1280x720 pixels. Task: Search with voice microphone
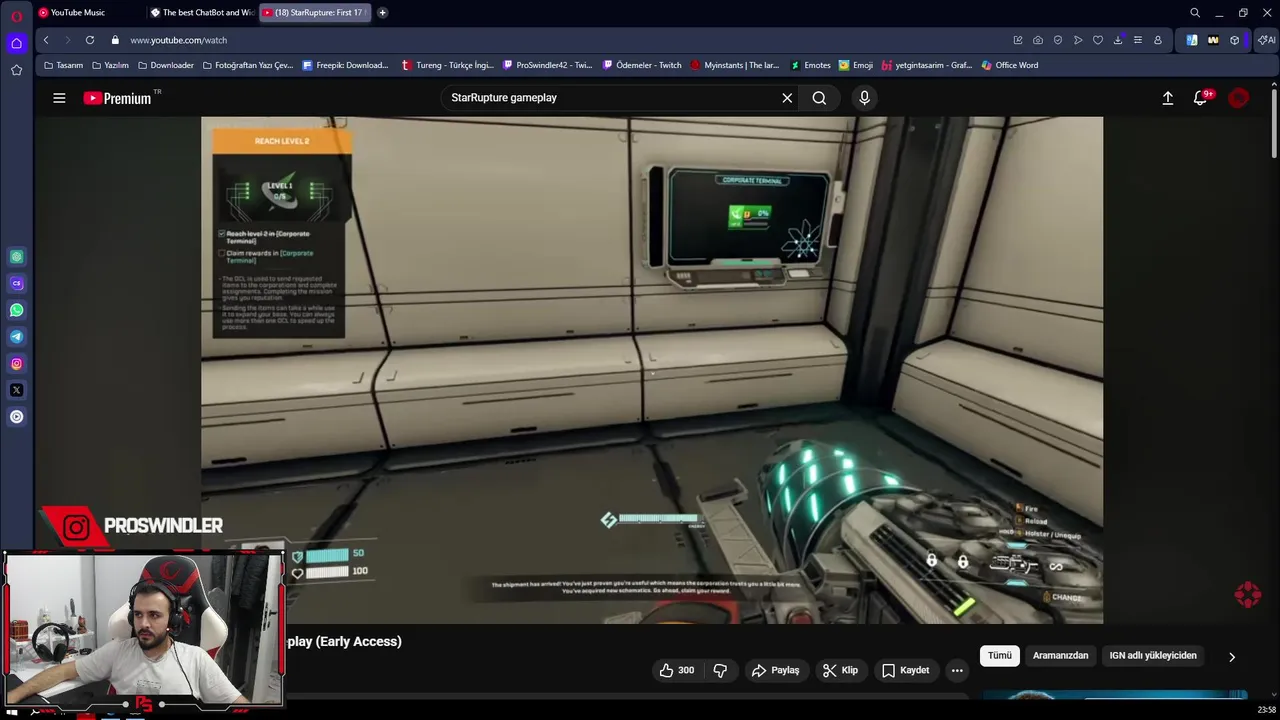click(x=865, y=98)
